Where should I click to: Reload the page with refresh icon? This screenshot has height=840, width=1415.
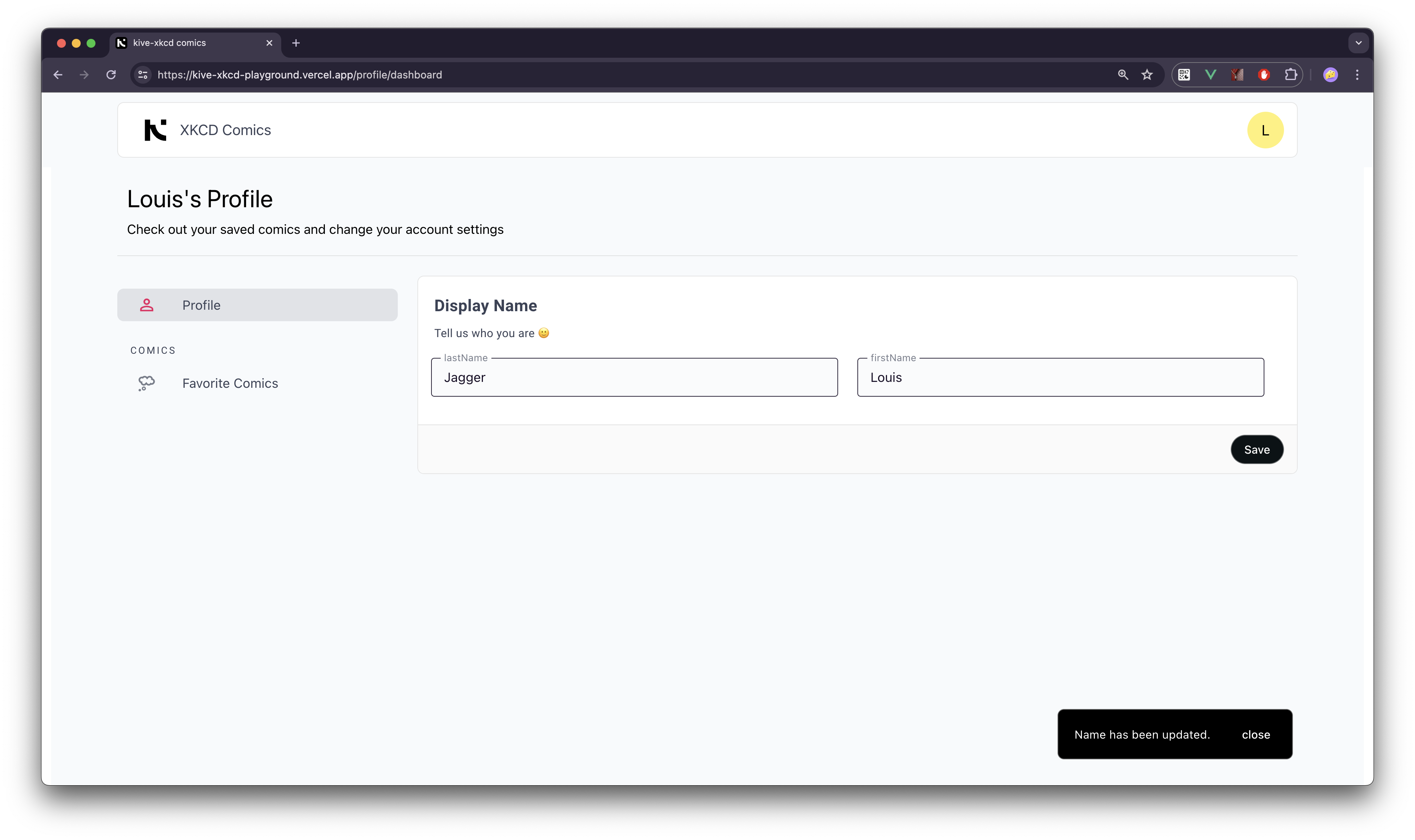coord(111,75)
